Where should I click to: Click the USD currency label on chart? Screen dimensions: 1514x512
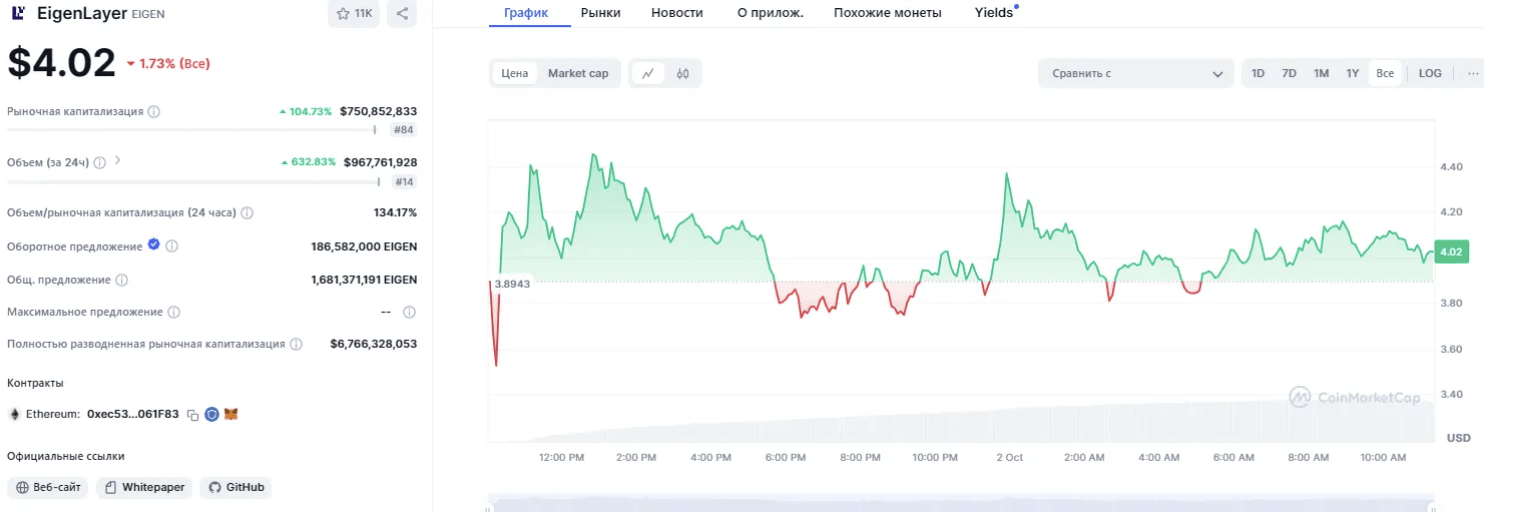[x=1458, y=438]
